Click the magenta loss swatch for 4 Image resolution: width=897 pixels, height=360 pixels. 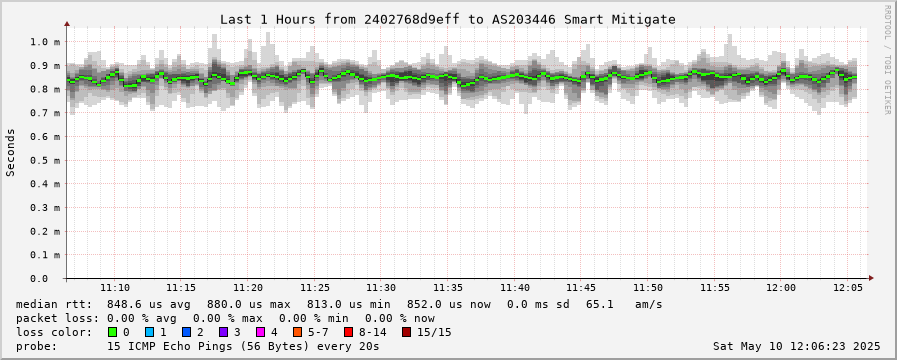coord(260,332)
